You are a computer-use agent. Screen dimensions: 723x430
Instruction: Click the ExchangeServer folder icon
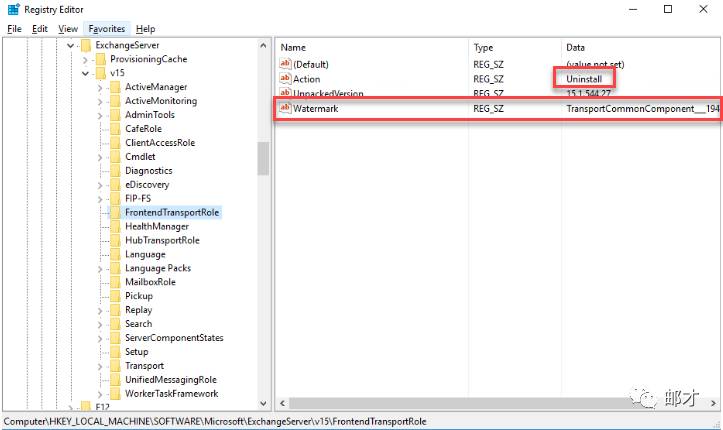85,45
